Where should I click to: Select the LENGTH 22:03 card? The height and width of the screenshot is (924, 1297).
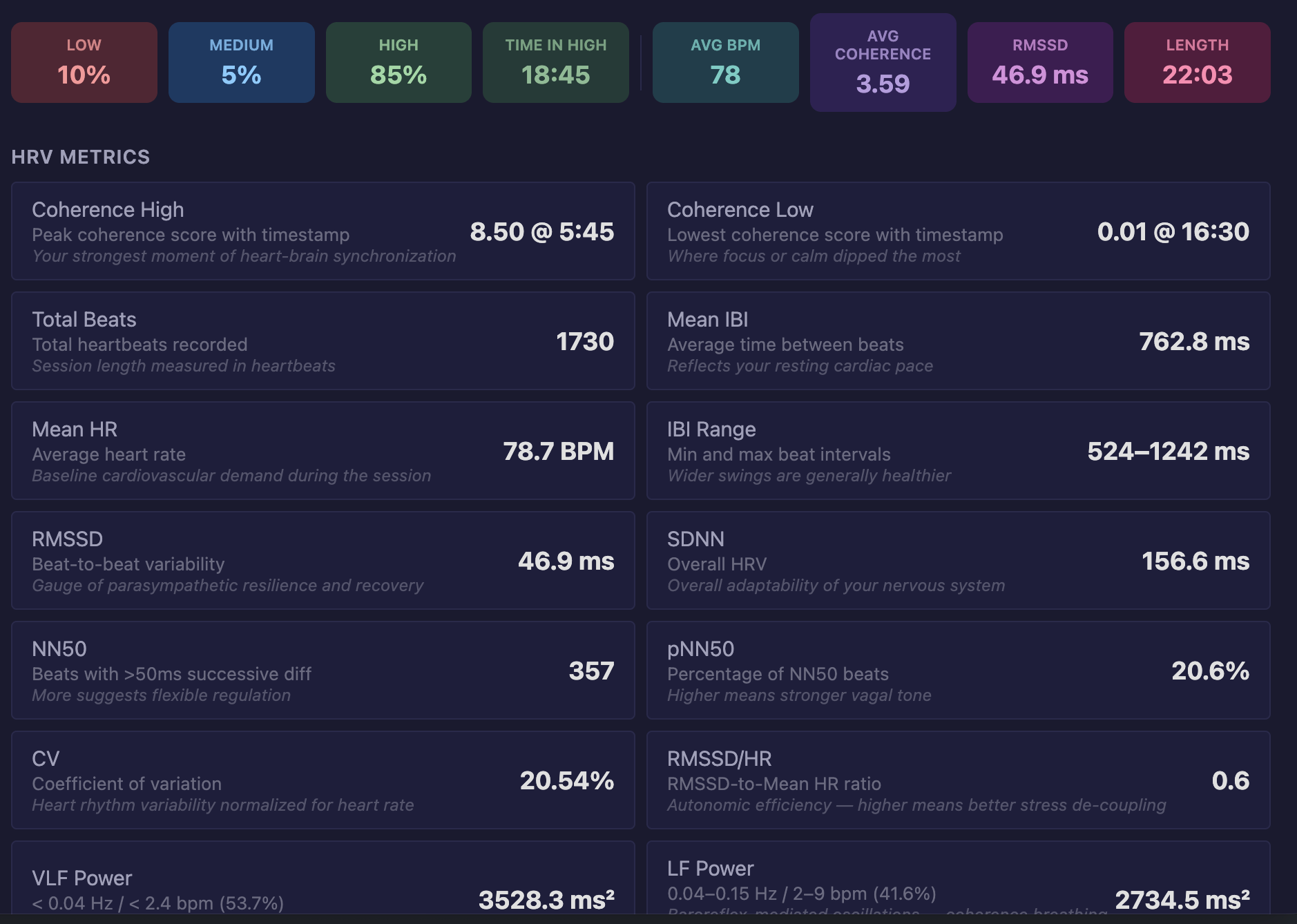pos(1198,63)
